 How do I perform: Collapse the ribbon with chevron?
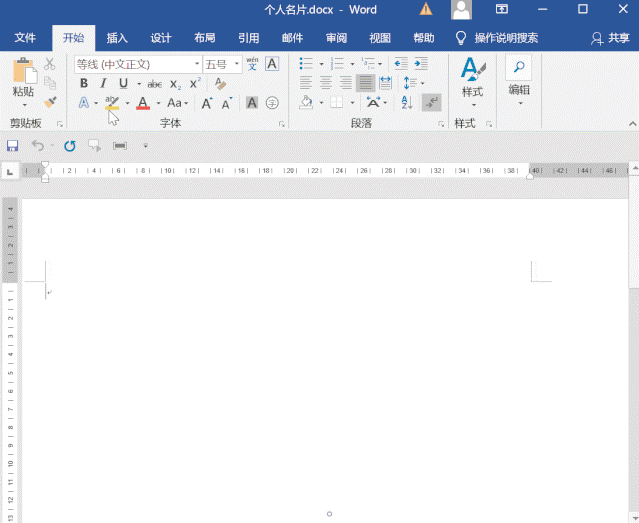coord(632,124)
